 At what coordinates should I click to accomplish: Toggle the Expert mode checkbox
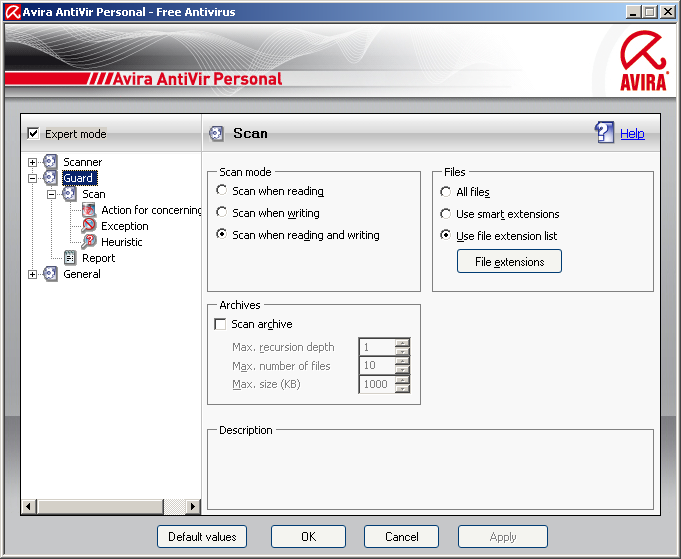[33, 133]
